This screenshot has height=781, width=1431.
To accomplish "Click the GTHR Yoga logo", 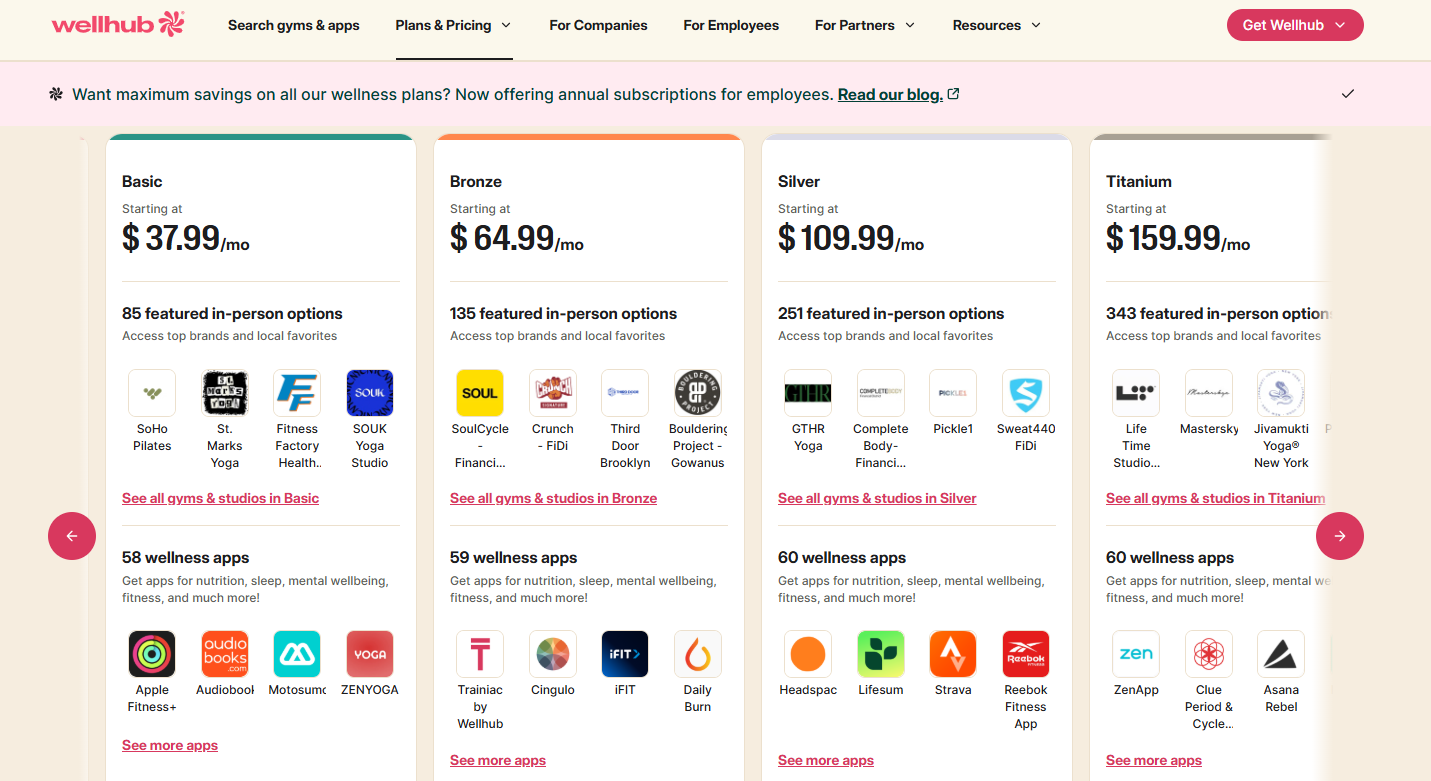I will pyautogui.click(x=808, y=393).
